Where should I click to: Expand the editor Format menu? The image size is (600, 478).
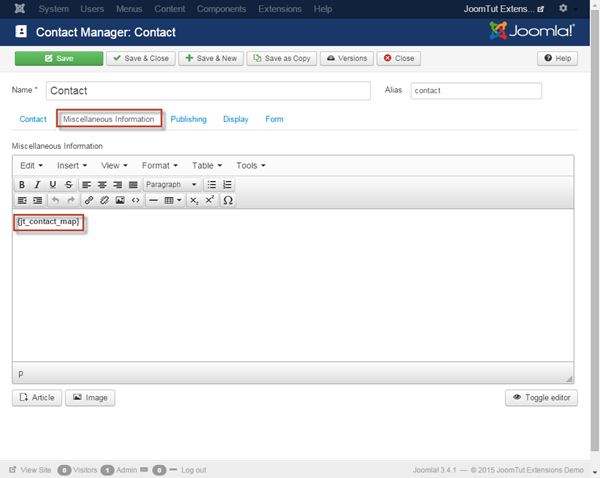[x=160, y=166]
